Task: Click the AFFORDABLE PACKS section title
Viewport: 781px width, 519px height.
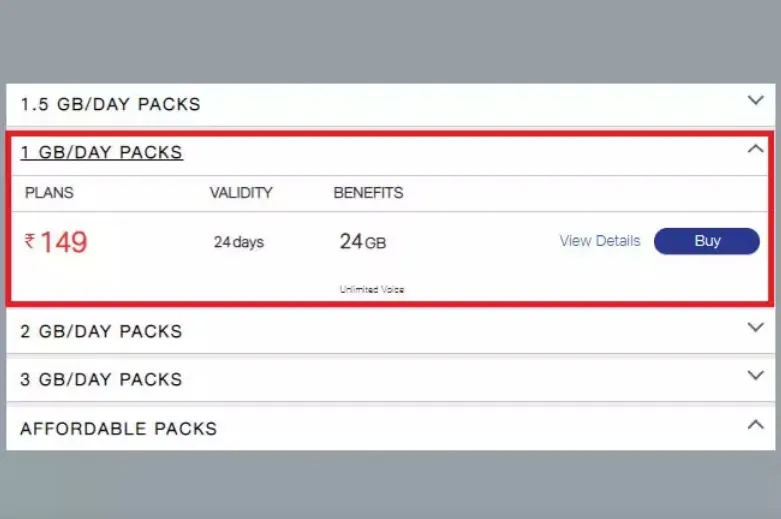Action: (x=119, y=428)
